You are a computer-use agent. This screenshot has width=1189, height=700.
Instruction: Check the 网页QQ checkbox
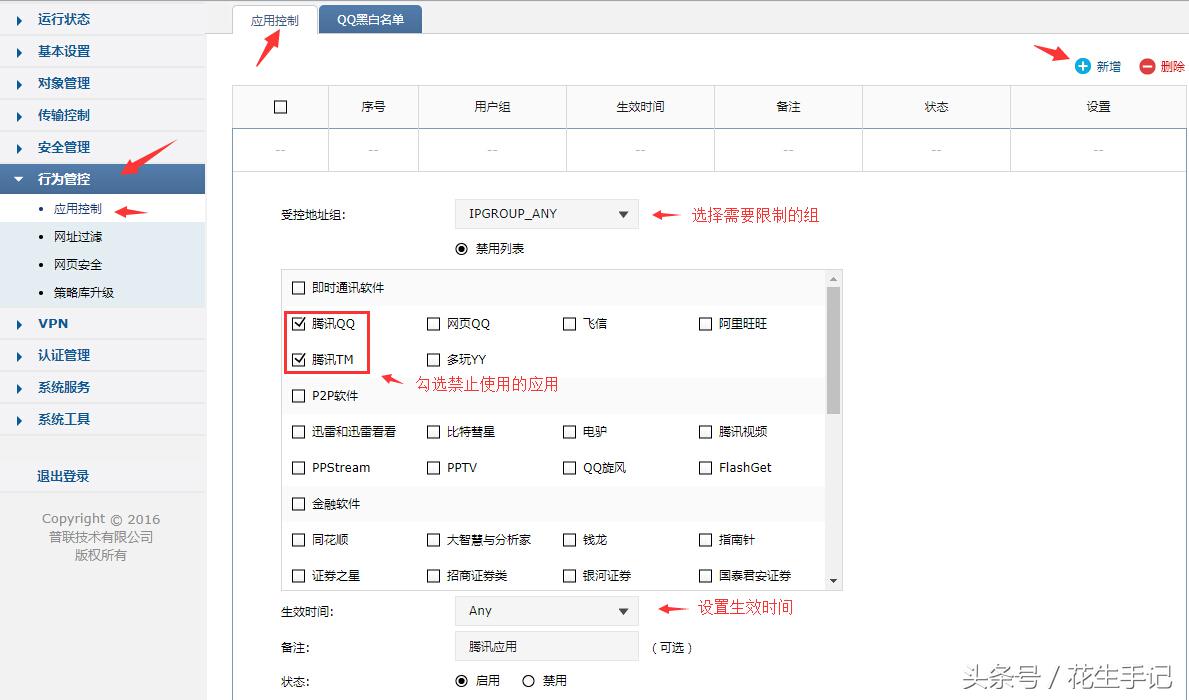tap(433, 323)
